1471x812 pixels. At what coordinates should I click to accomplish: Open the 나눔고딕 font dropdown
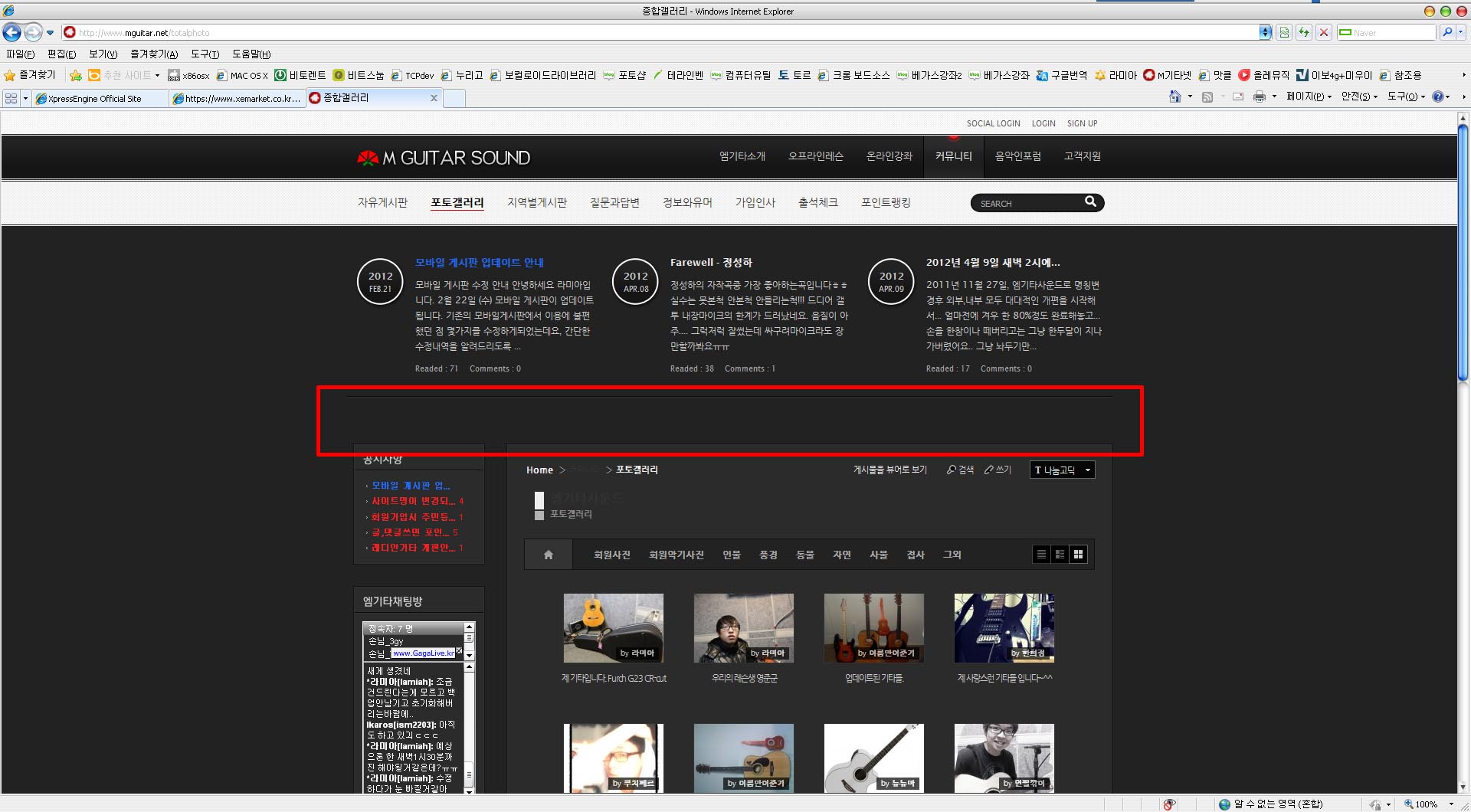1062,470
